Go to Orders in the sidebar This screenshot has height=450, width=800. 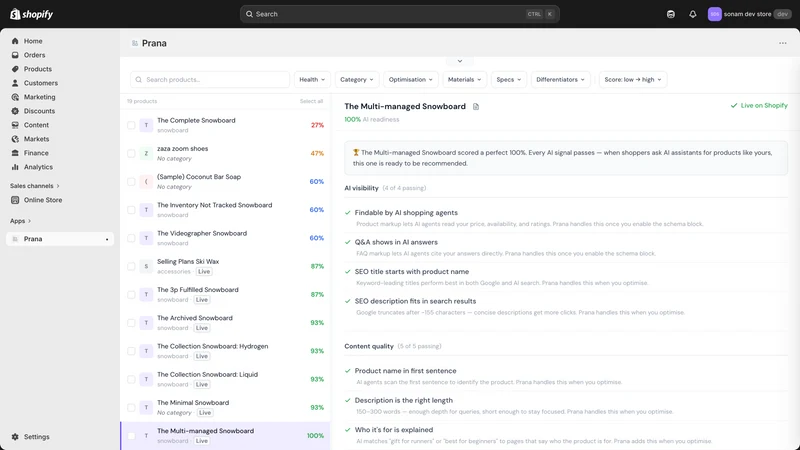pyautogui.click(x=34, y=55)
